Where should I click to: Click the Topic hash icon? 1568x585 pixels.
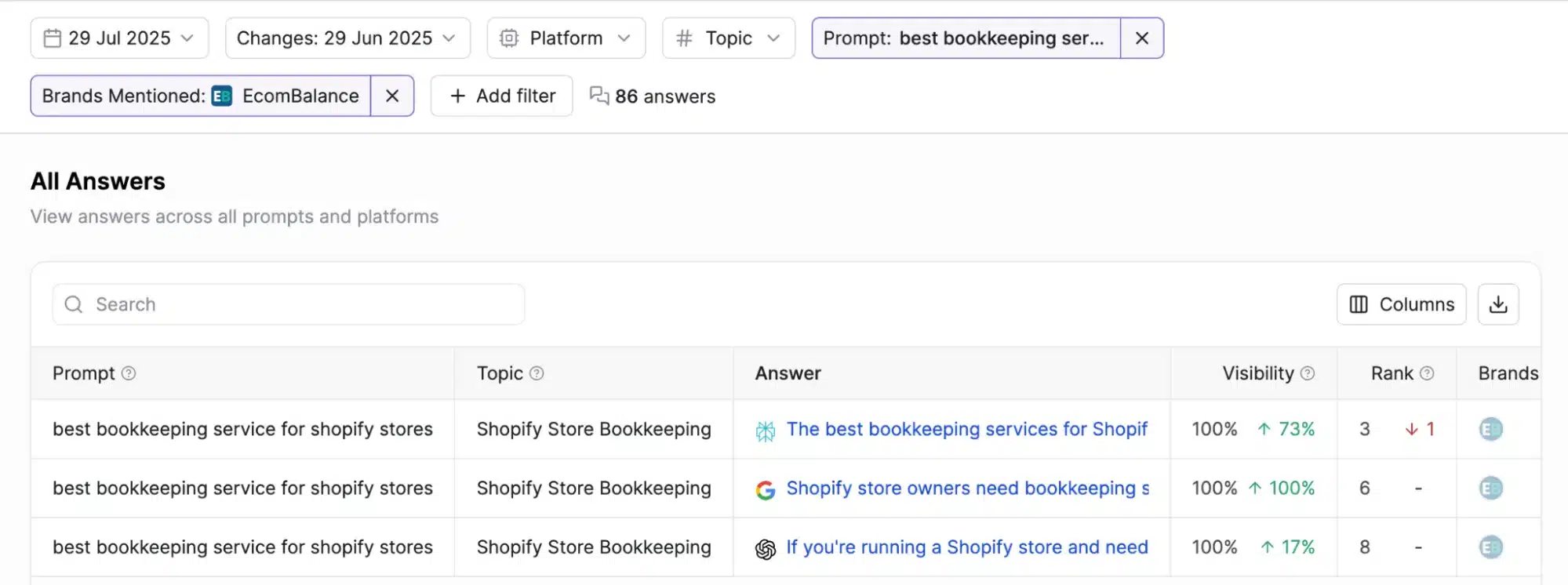coord(684,38)
